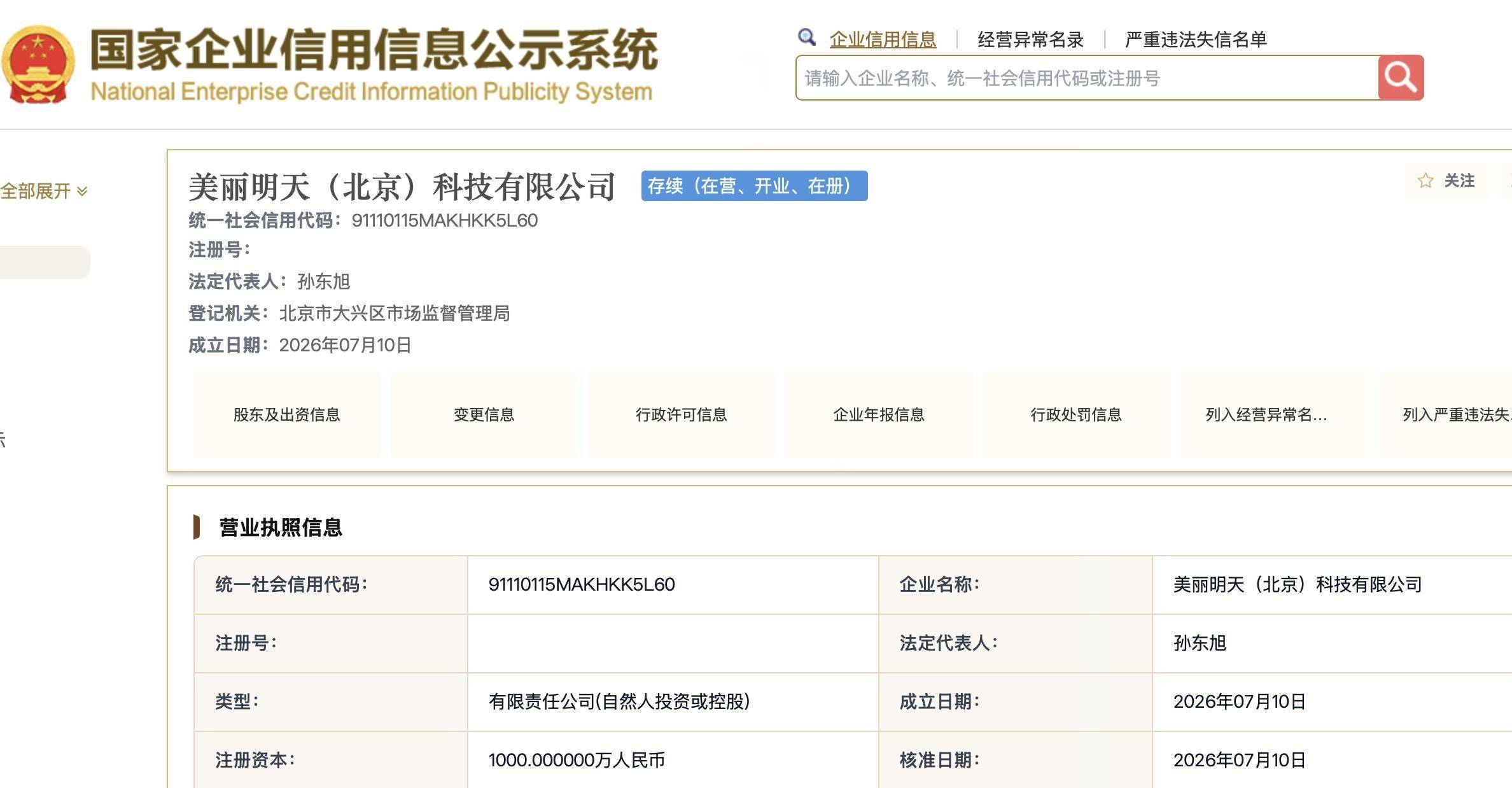
Task: Select the 企业信用信息 search tab
Action: point(883,39)
